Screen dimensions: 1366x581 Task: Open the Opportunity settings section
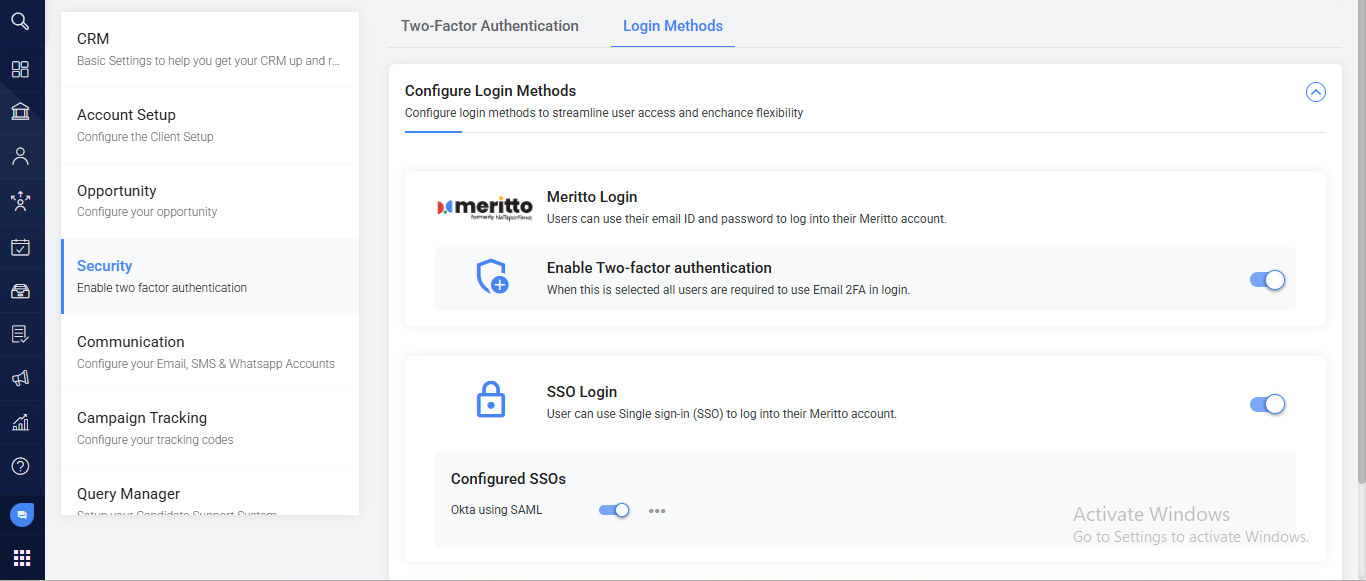(210, 201)
